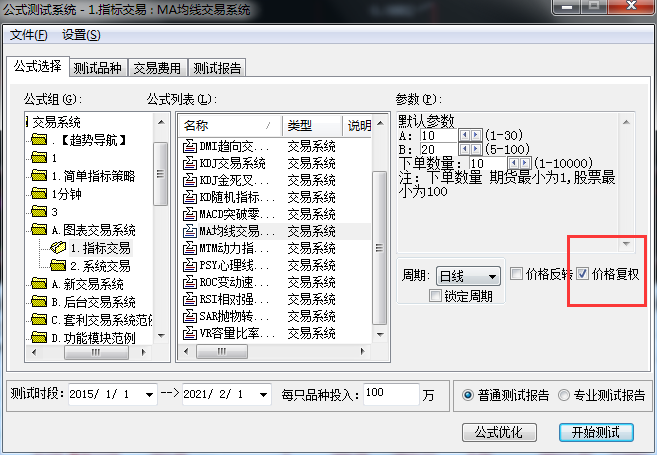Click folder icon named 1
The image size is (657, 455).
point(39,158)
